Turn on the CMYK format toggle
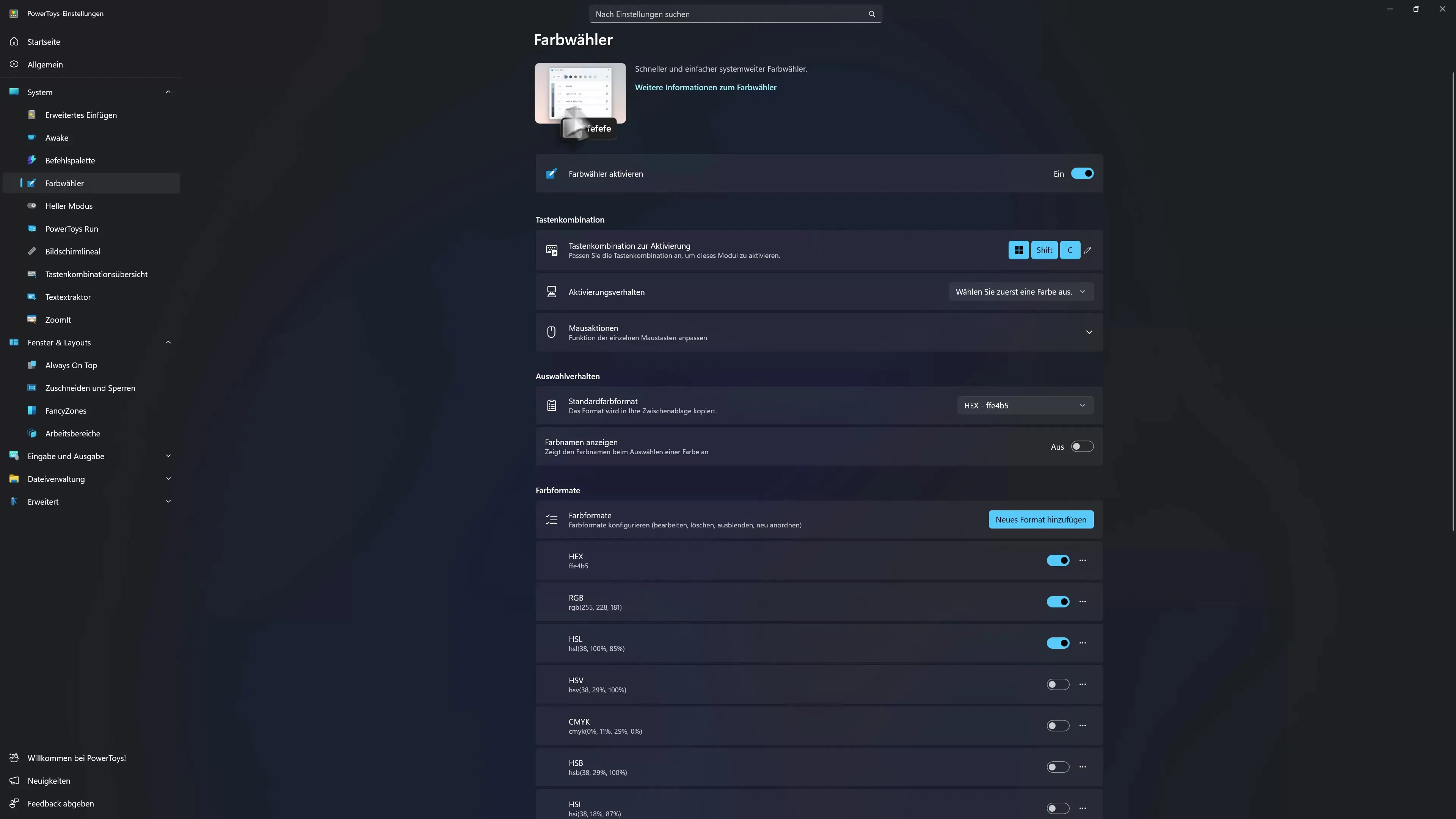 pos(1057,726)
